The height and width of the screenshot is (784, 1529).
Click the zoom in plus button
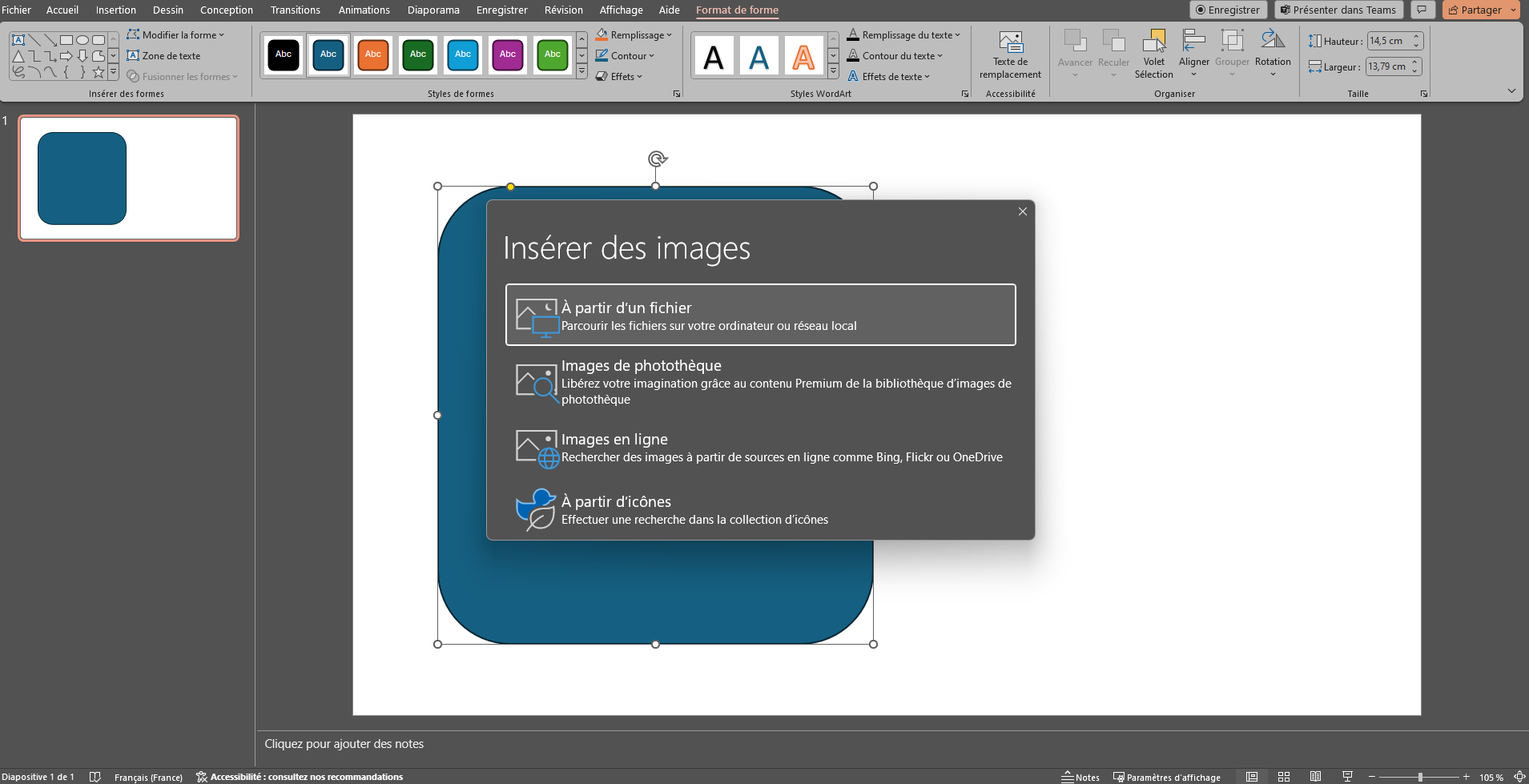click(x=1467, y=777)
